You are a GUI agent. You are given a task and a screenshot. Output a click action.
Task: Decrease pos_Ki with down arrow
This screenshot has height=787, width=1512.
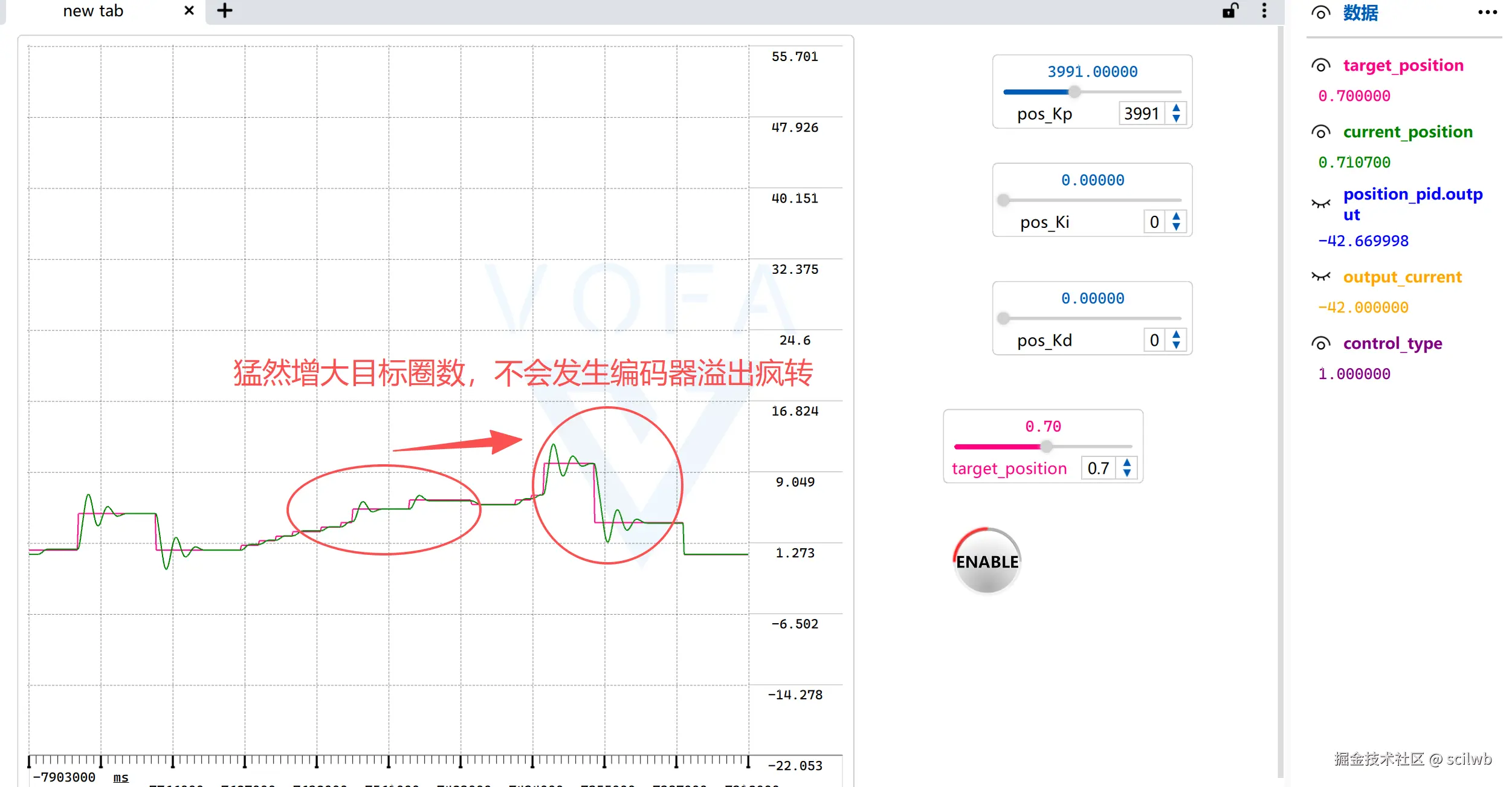click(x=1176, y=227)
